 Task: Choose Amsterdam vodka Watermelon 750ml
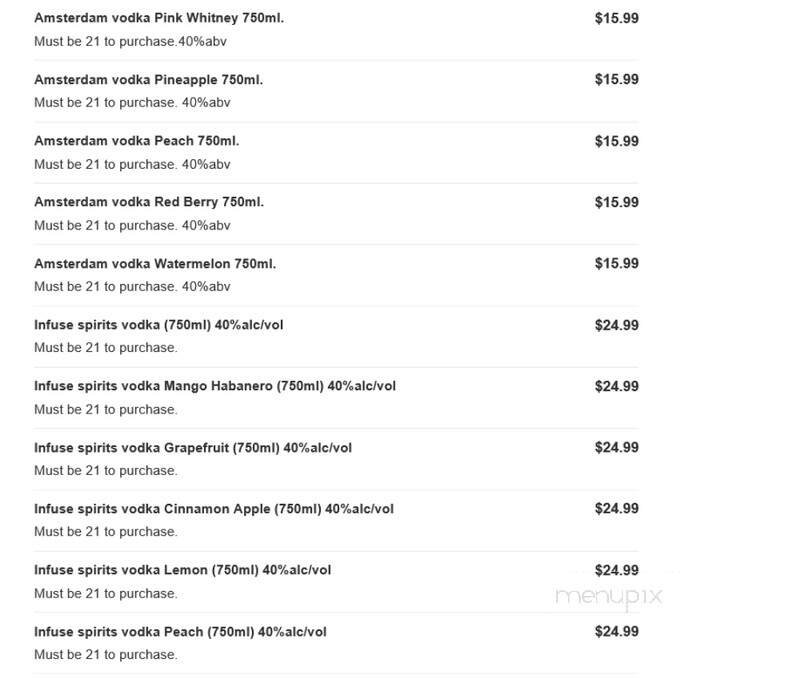pos(155,264)
